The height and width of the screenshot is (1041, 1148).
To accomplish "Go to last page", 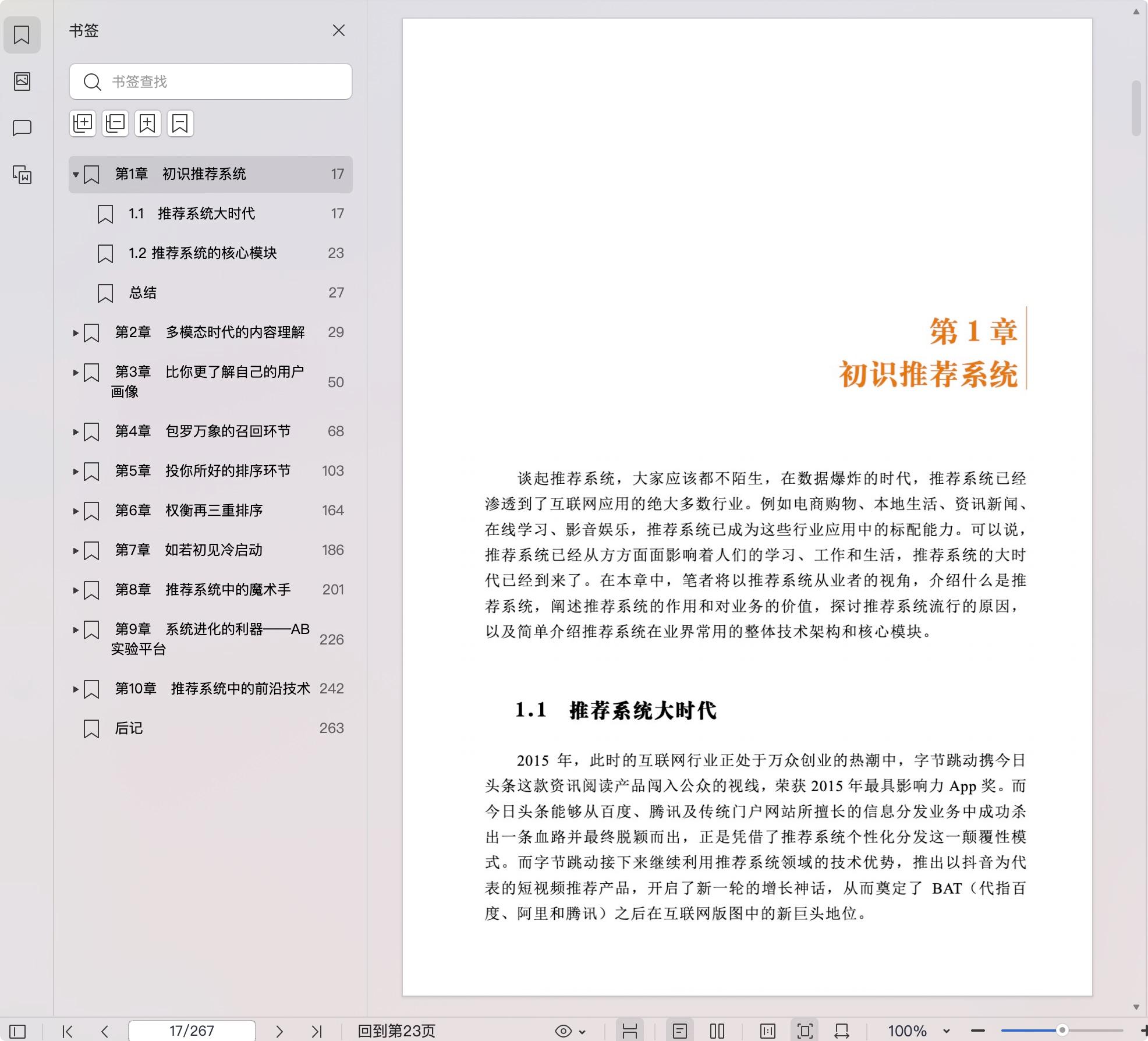I will (317, 1031).
